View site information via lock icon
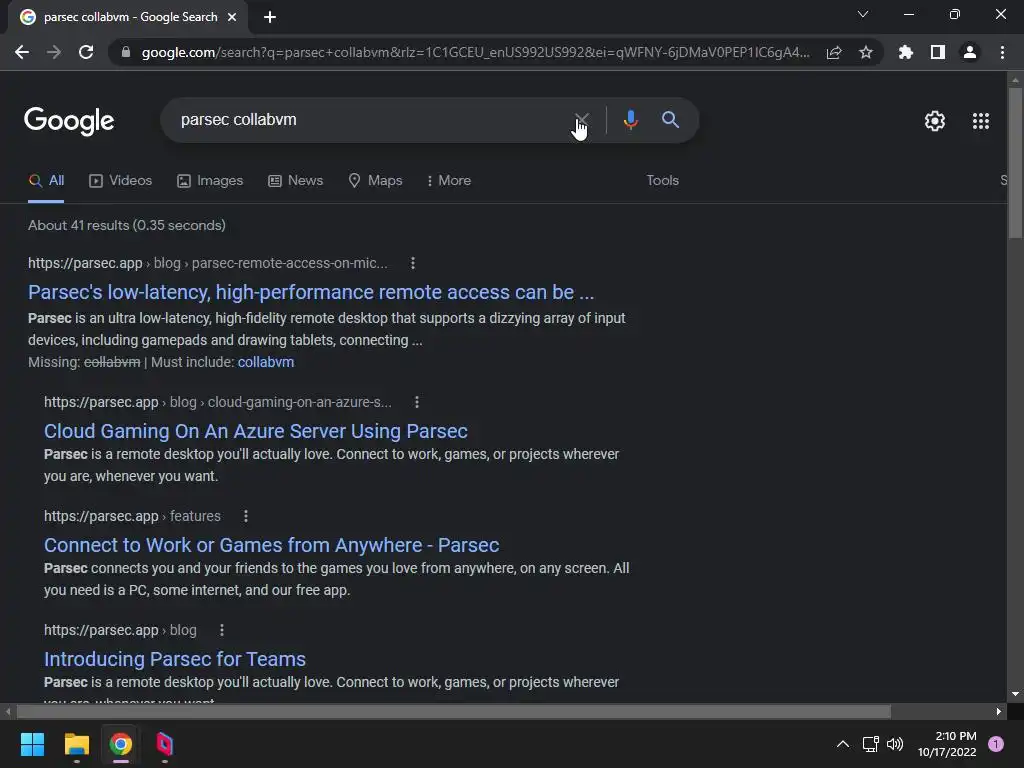The height and width of the screenshot is (768, 1024). 125,52
